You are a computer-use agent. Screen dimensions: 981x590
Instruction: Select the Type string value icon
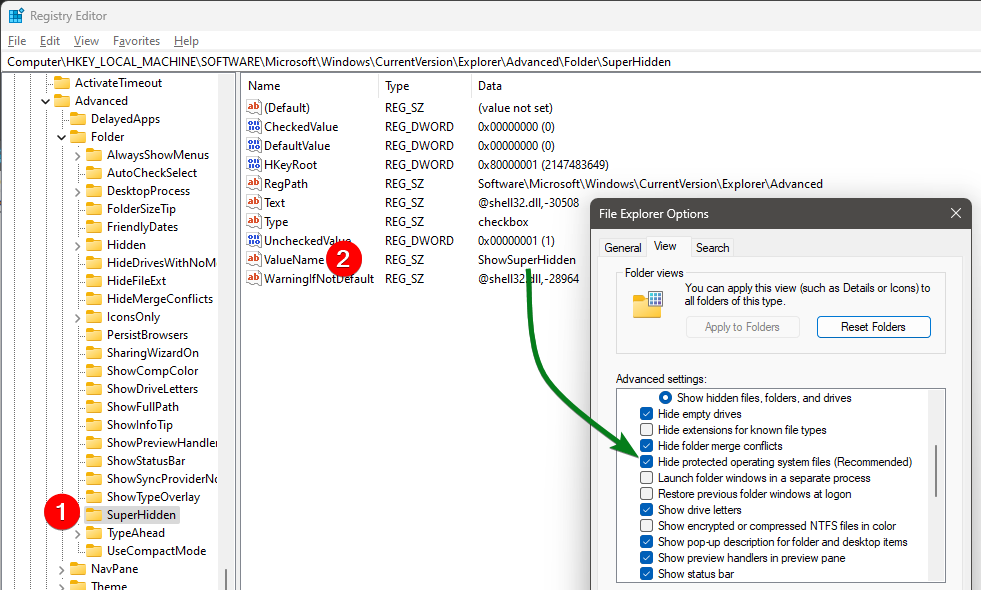coord(253,221)
